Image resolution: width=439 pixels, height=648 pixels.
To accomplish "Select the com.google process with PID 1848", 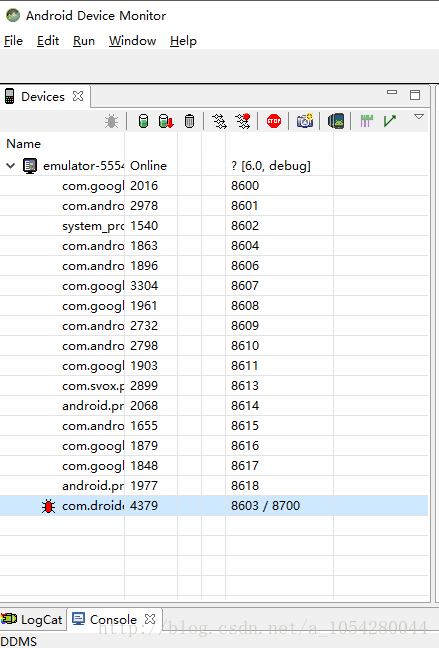I will (214, 466).
